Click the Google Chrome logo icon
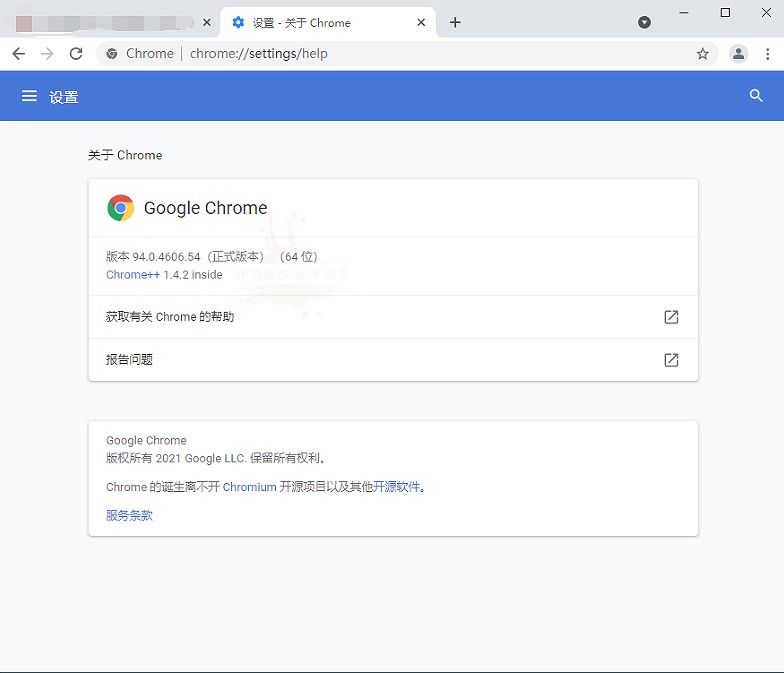Screen dimensions: 784x673 point(120,208)
